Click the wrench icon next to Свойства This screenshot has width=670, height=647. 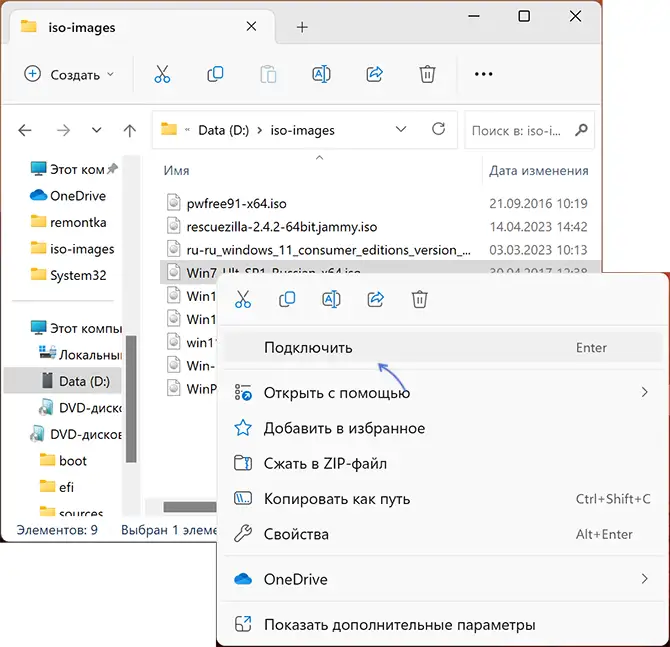point(243,534)
